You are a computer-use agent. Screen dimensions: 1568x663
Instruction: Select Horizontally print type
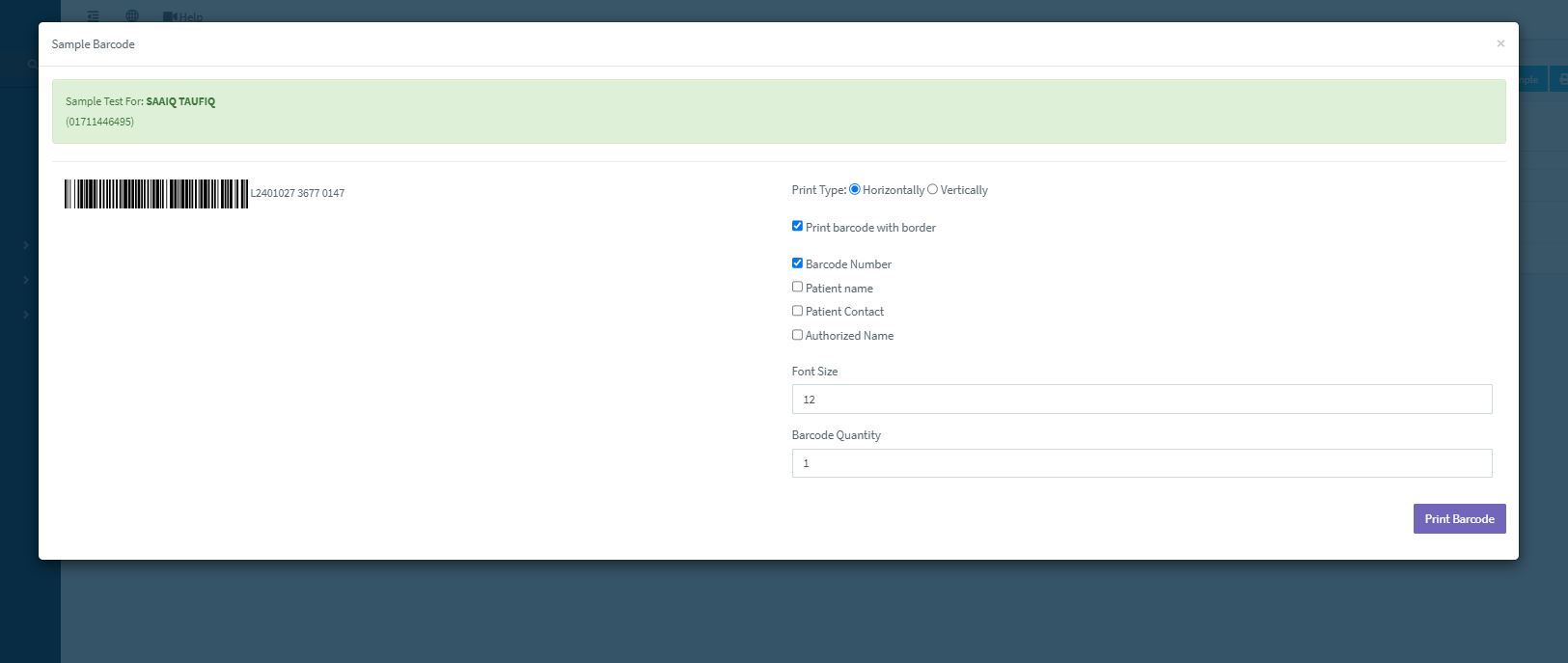[855, 190]
